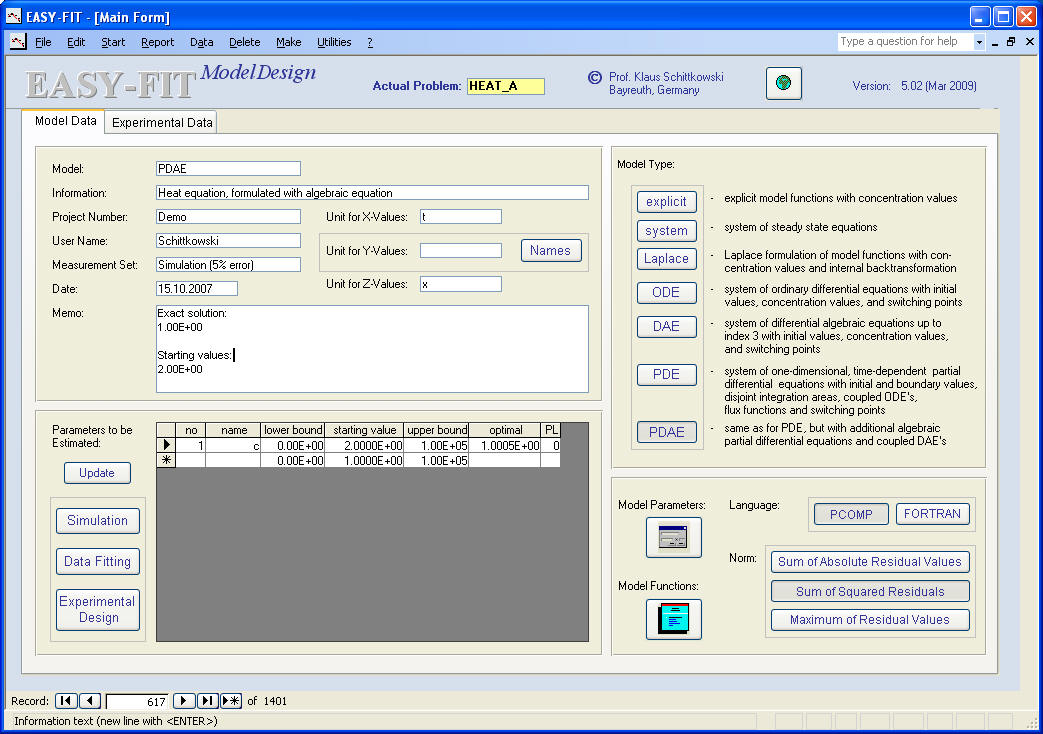Jump to last record arrow
1043x734 pixels.
(x=208, y=701)
